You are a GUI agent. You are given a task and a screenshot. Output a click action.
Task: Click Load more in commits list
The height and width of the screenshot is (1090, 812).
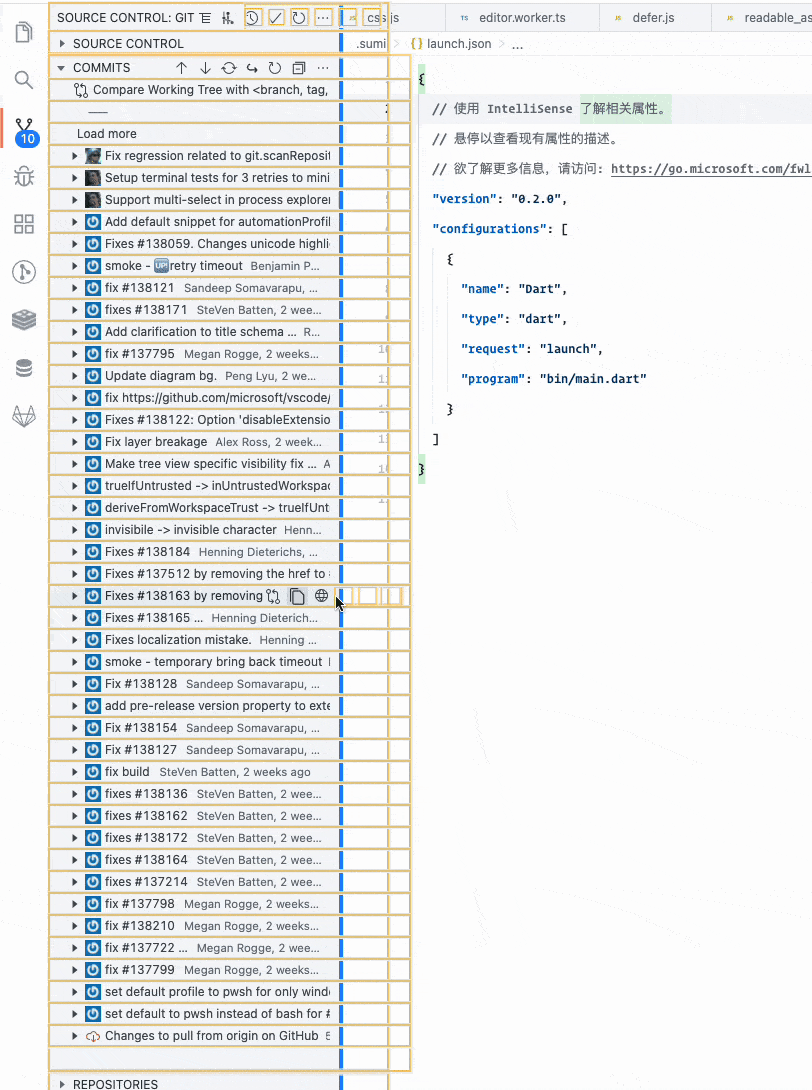point(106,133)
